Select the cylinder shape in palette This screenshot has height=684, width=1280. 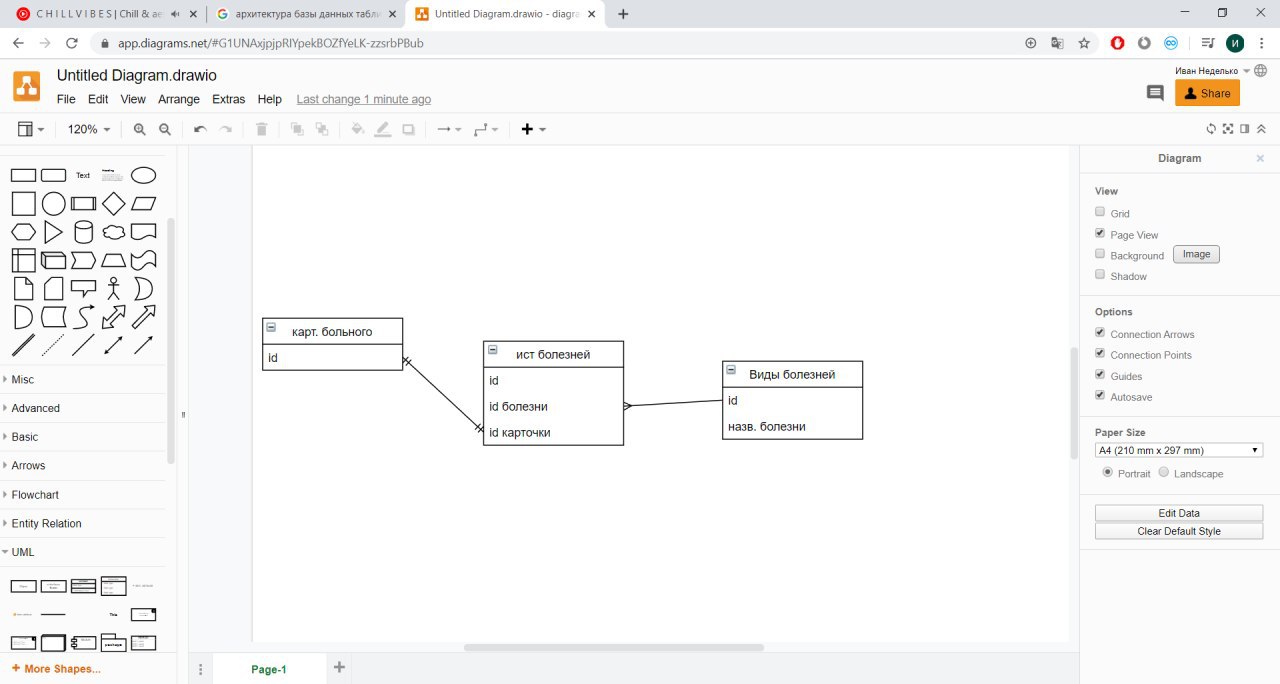(x=84, y=233)
